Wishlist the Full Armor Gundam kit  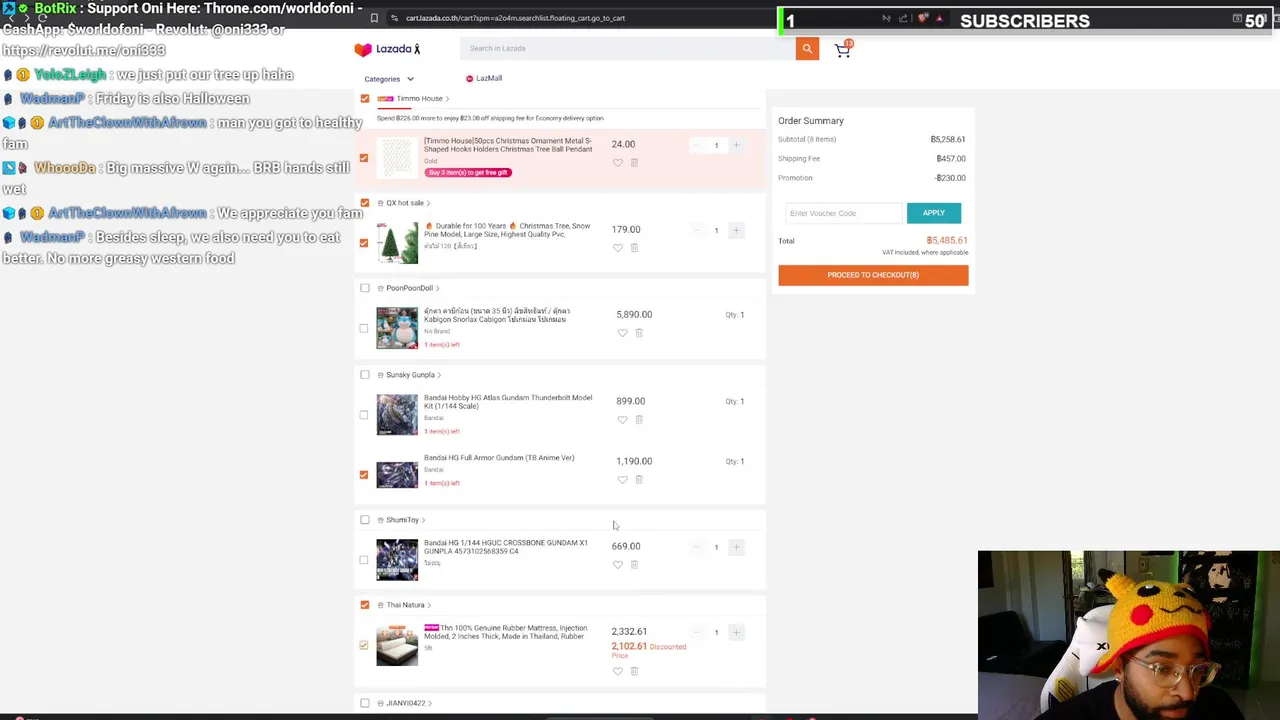pyautogui.click(x=622, y=479)
